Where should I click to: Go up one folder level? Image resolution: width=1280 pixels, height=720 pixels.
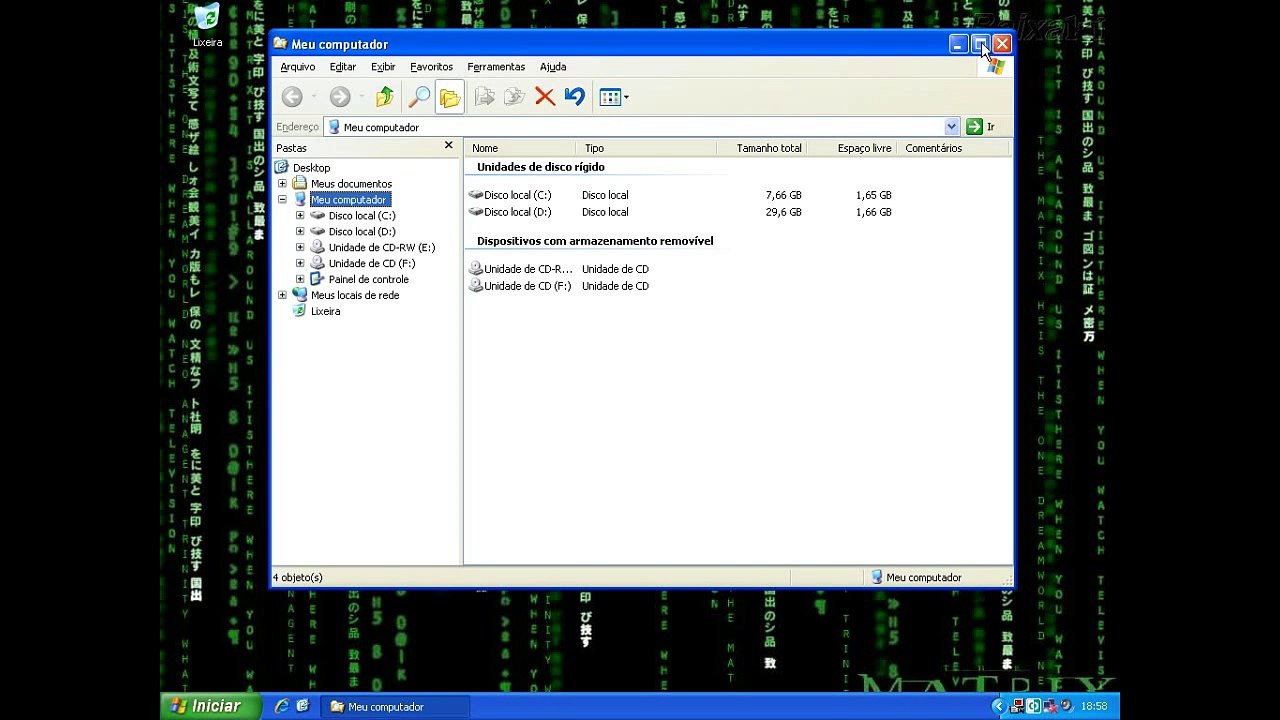point(384,97)
